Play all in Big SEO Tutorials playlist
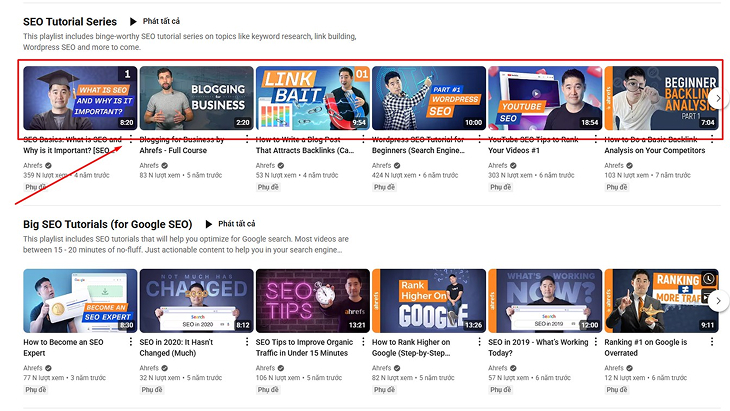Screen dimensions: 730x411 click(x=230, y=224)
